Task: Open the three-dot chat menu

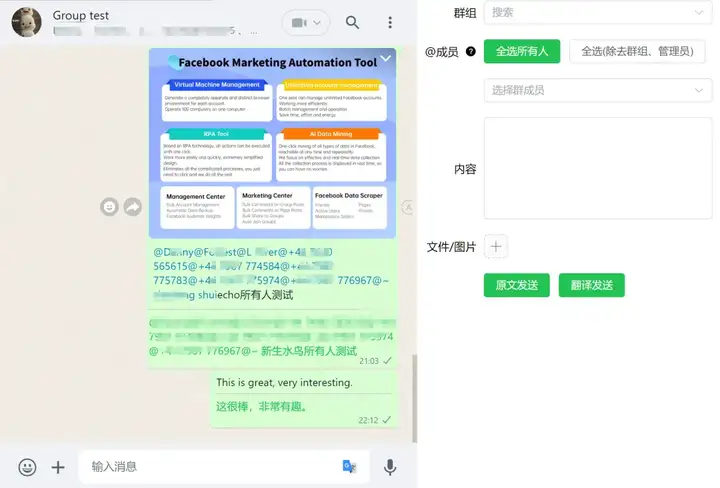Action: [x=390, y=22]
